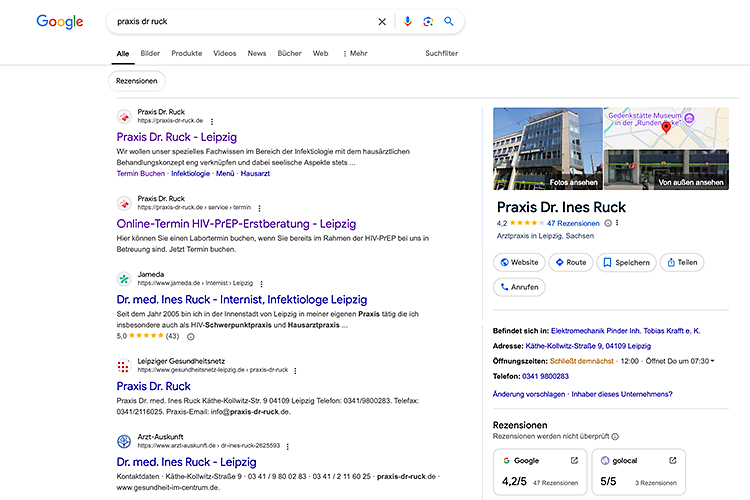Switch to the News tab

[257, 53]
